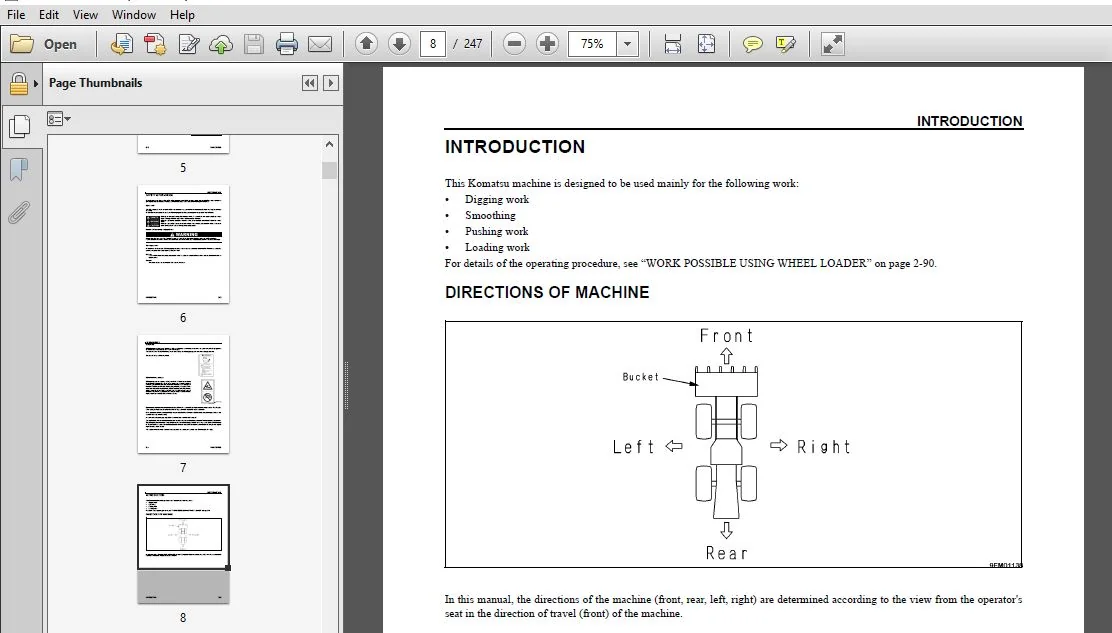Select the Highlight Text tool
Viewport: 1112px width, 633px height.
point(786,44)
